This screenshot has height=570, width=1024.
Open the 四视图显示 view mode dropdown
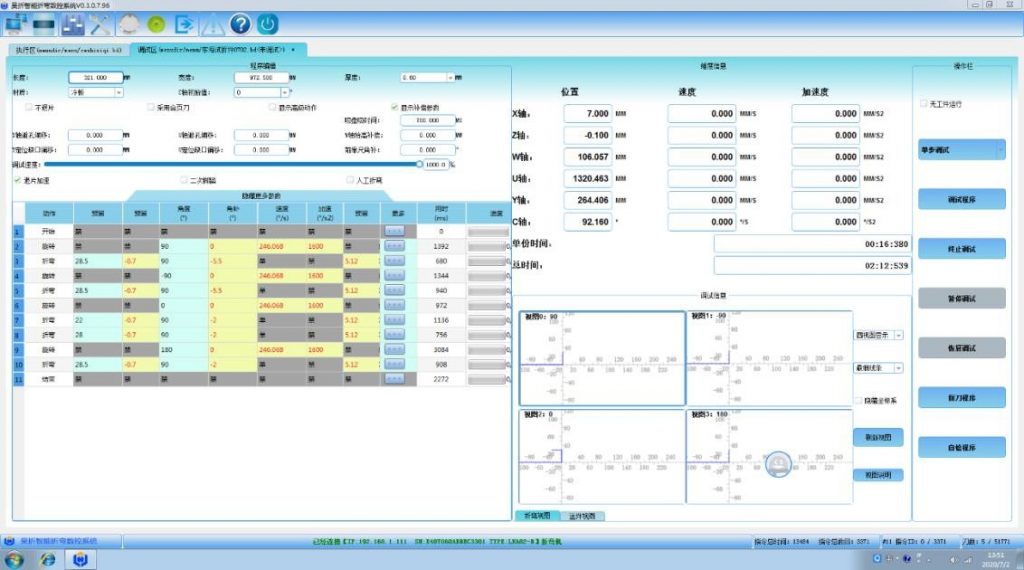(899, 335)
